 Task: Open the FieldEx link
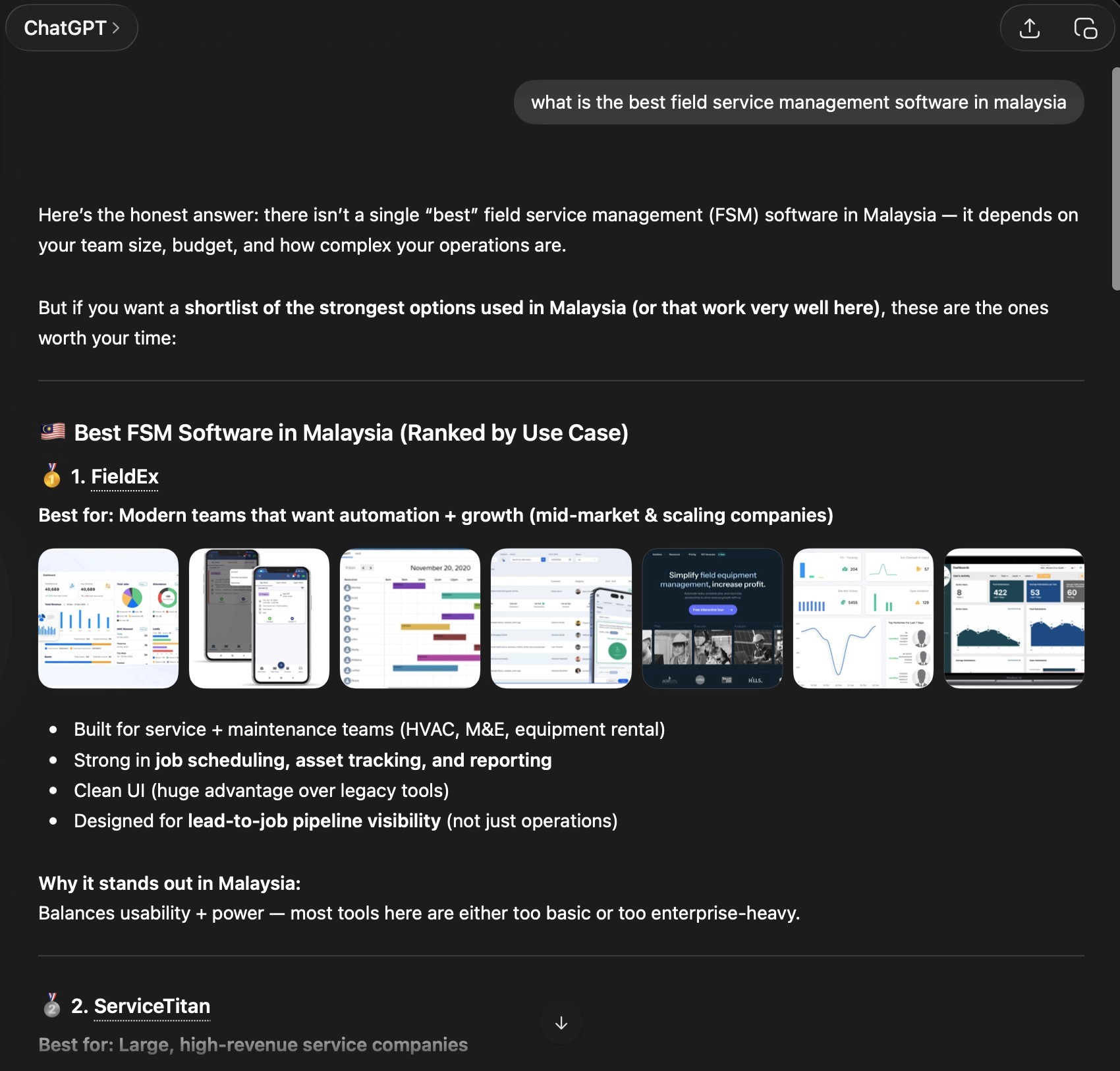tap(125, 476)
